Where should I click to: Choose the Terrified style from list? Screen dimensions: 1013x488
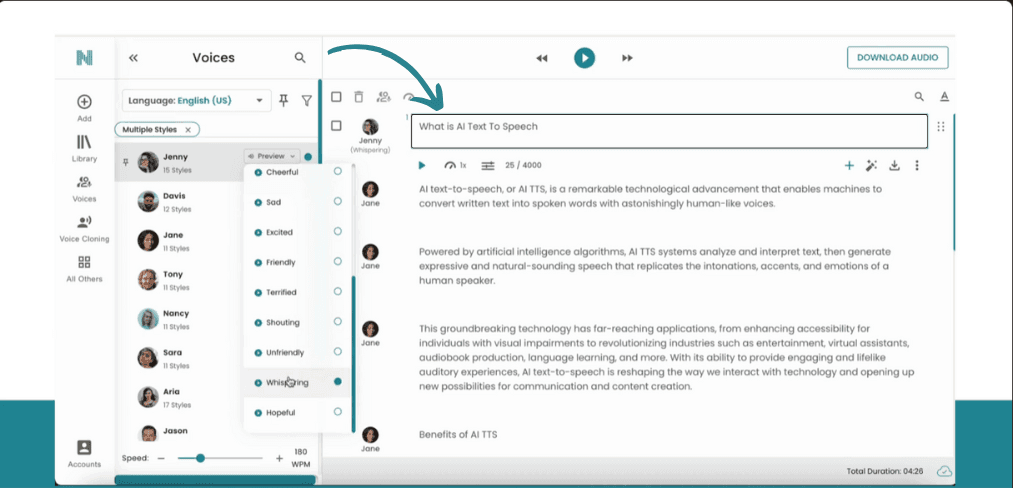[x=283, y=292]
